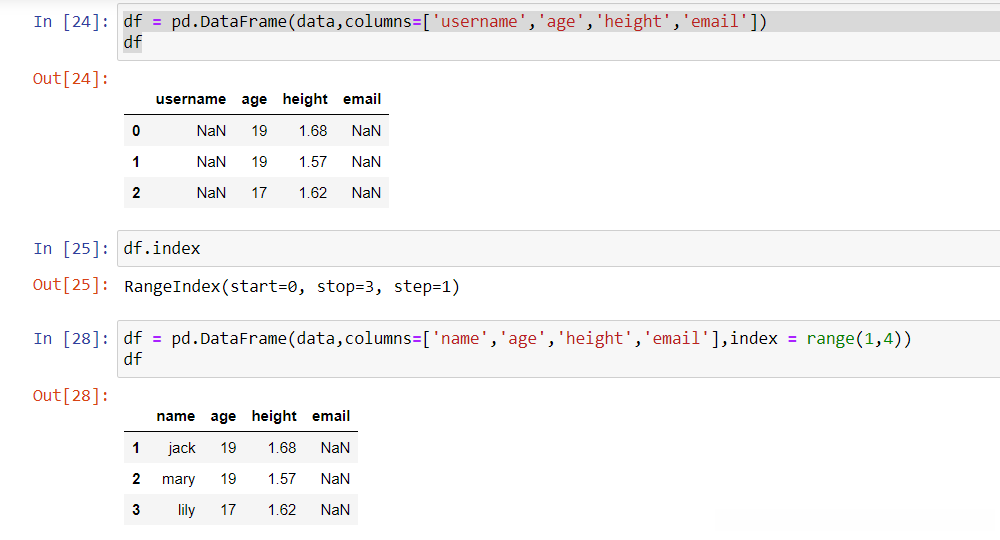
Task: Click the Out[25] output prompt
Action: coord(70,285)
